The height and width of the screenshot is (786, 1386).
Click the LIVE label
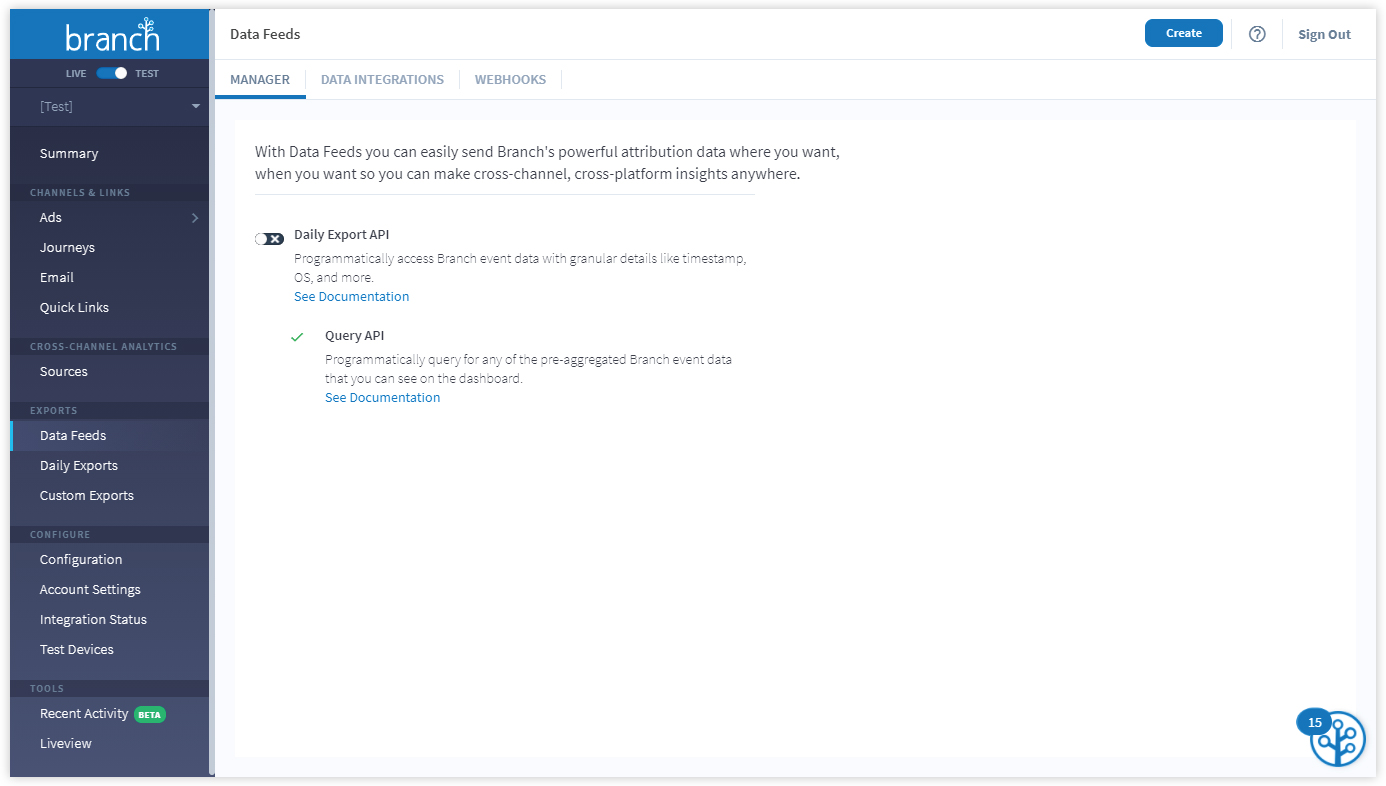coord(76,74)
